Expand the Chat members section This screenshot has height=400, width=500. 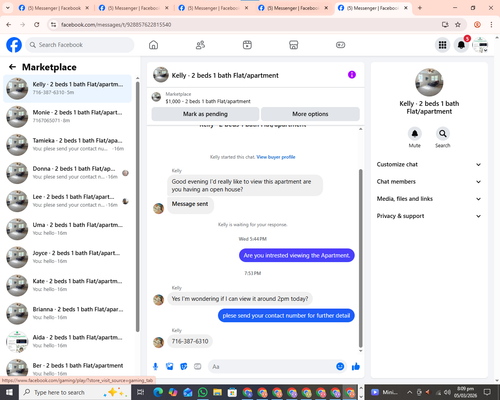[x=429, y=182]
